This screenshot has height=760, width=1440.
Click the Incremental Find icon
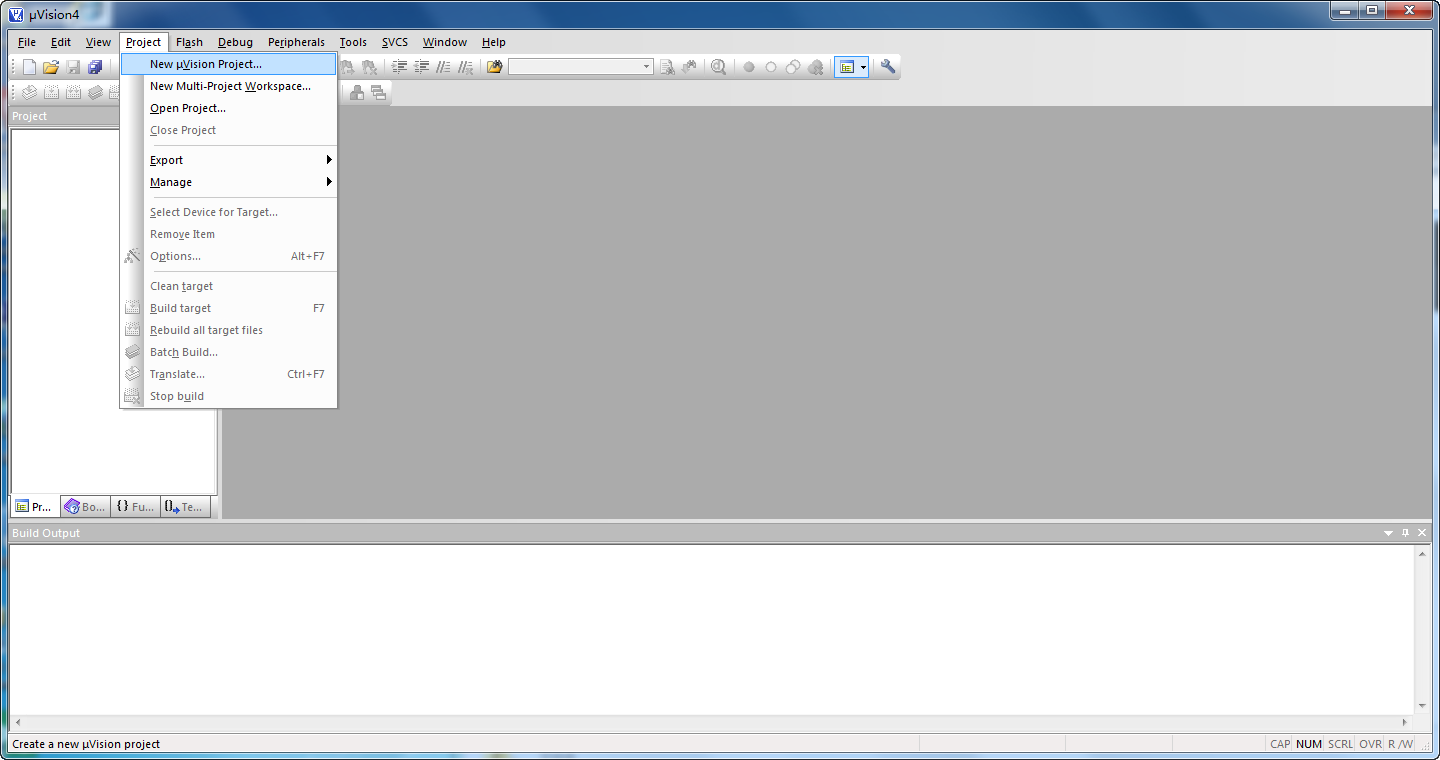point(689,67)
